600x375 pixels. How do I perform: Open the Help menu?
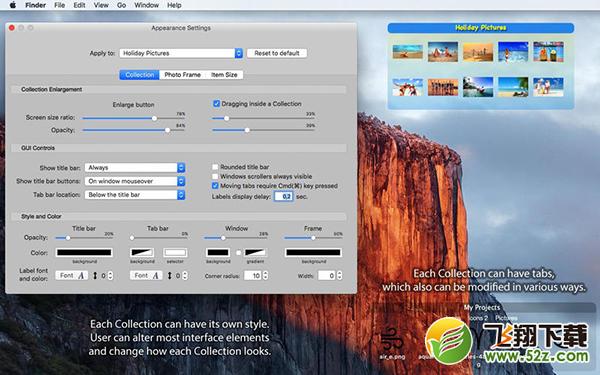pyautogui.click(x=174, y=5)
